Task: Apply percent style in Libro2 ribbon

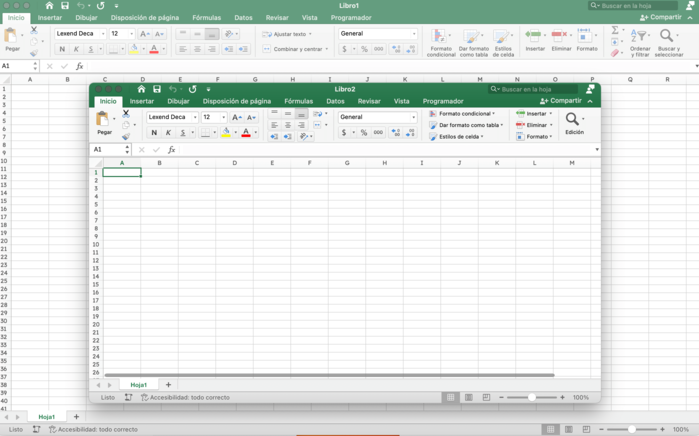Action: (x=364, y=132)
